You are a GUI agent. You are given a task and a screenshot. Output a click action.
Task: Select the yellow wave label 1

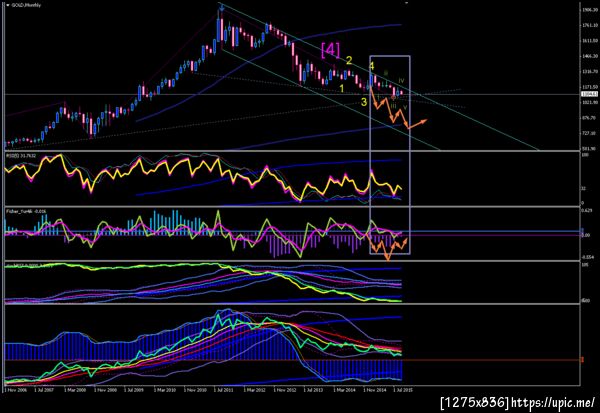[x=342, y=88]
